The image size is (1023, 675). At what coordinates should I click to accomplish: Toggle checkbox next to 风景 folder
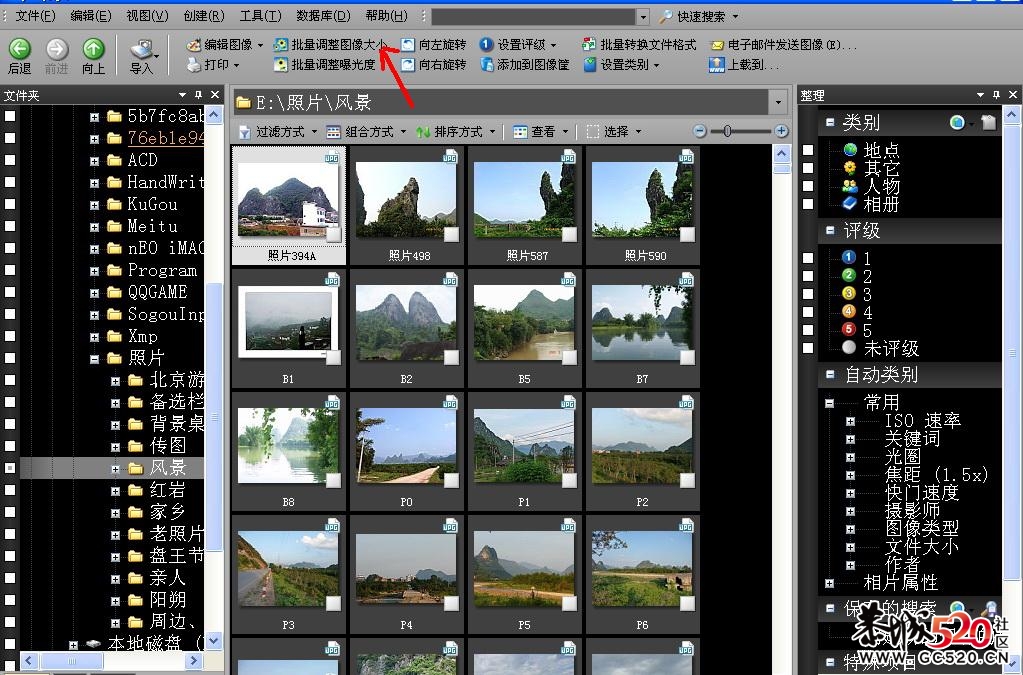coord(10,467)
